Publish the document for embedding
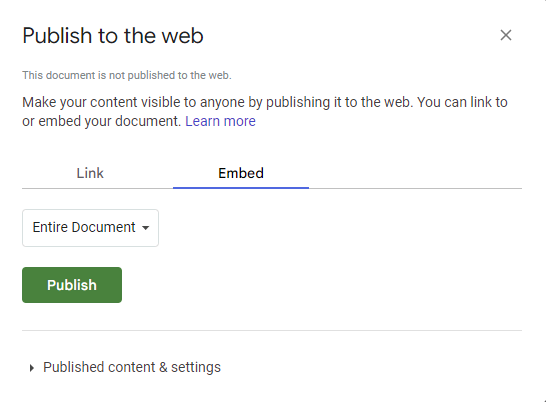546x402 pixels. [72, 285]
